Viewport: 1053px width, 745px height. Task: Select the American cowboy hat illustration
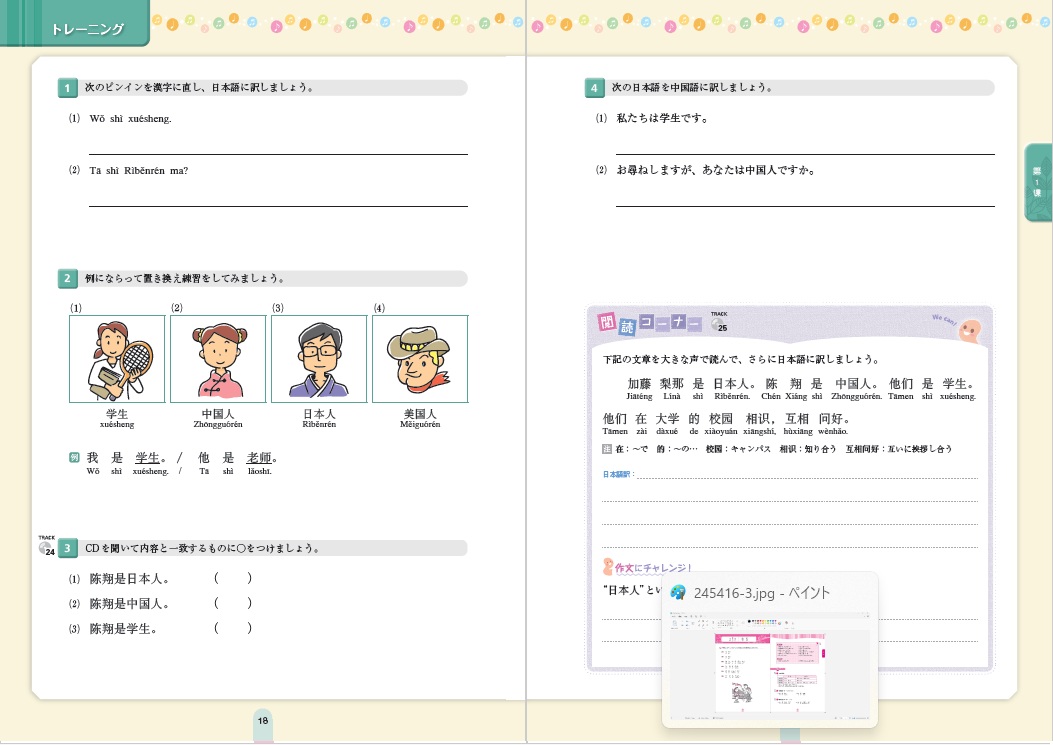click(420, 358)
